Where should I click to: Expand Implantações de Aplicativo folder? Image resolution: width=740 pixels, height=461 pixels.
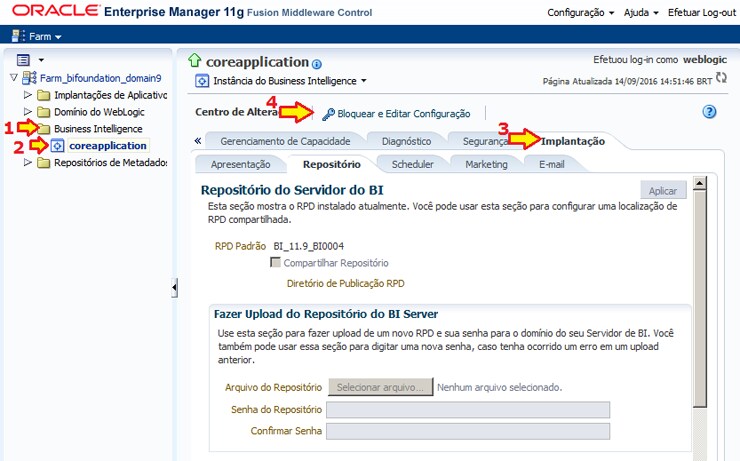28,95
